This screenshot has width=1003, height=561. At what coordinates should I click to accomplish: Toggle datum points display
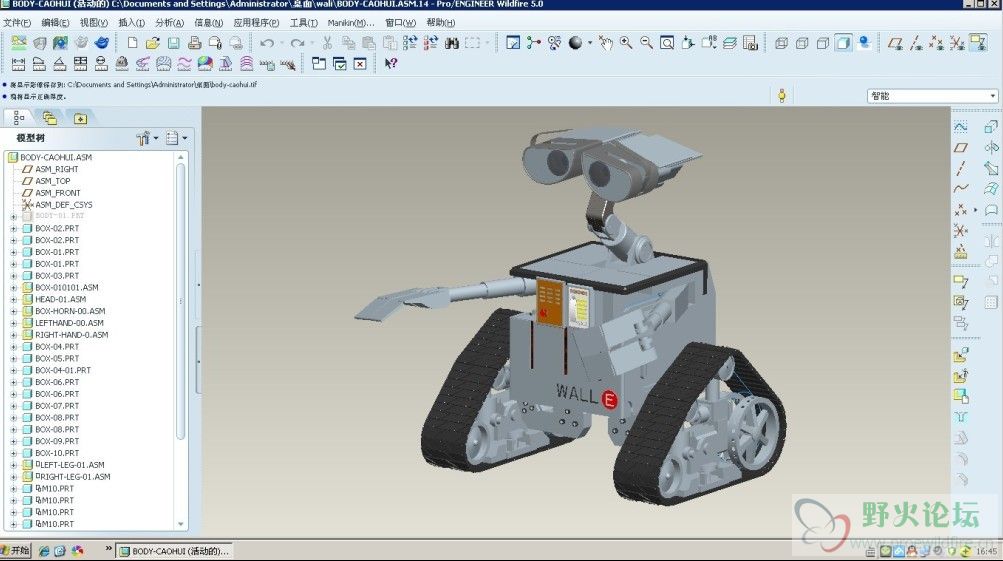[x=936, y=43]
